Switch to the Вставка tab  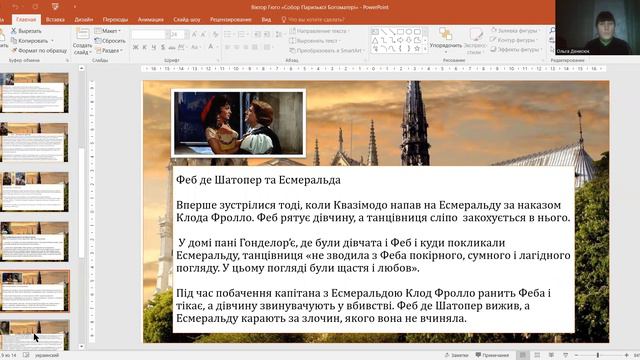point(55,20)
